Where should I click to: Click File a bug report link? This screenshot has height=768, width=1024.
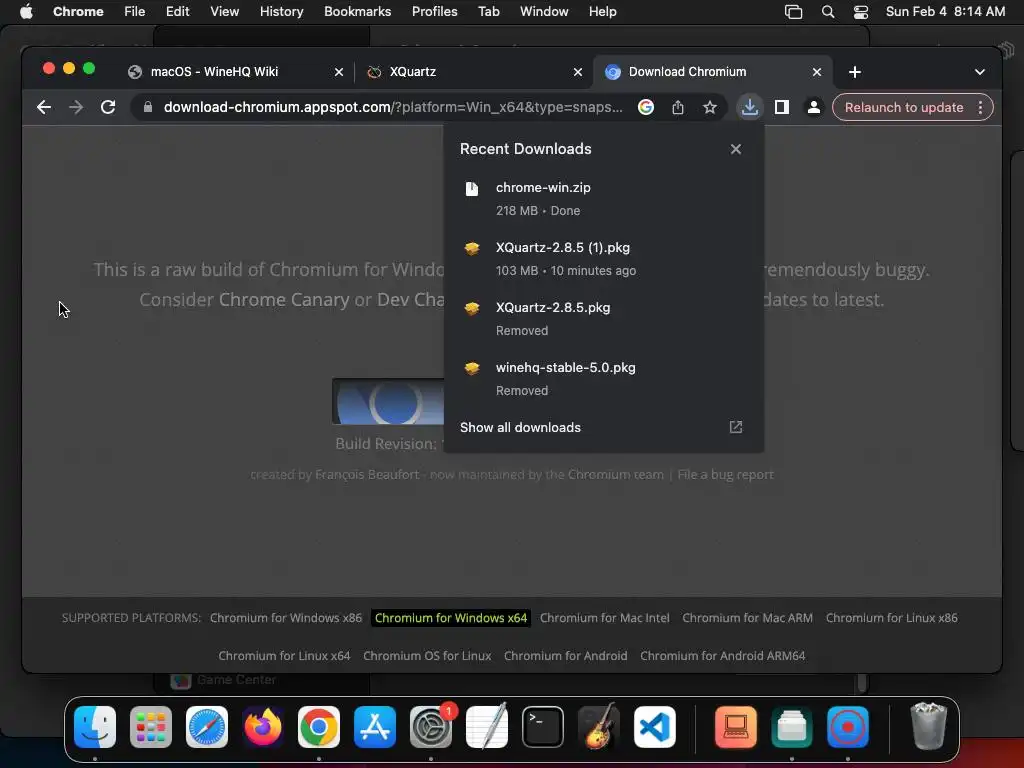point(725,474)
